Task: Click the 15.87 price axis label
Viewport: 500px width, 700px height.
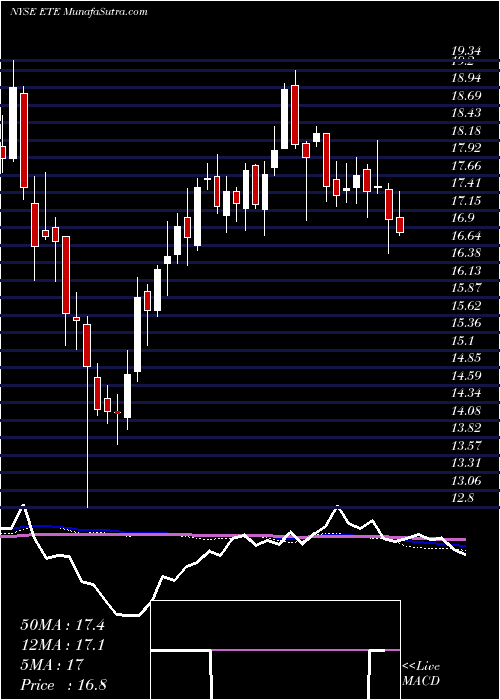Action: [x=466, y=288]
